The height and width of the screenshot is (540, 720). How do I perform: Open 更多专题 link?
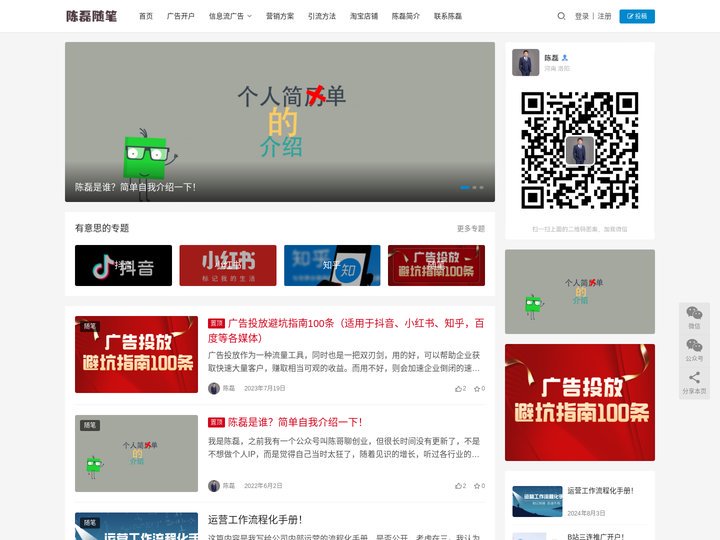pos(471,228)
